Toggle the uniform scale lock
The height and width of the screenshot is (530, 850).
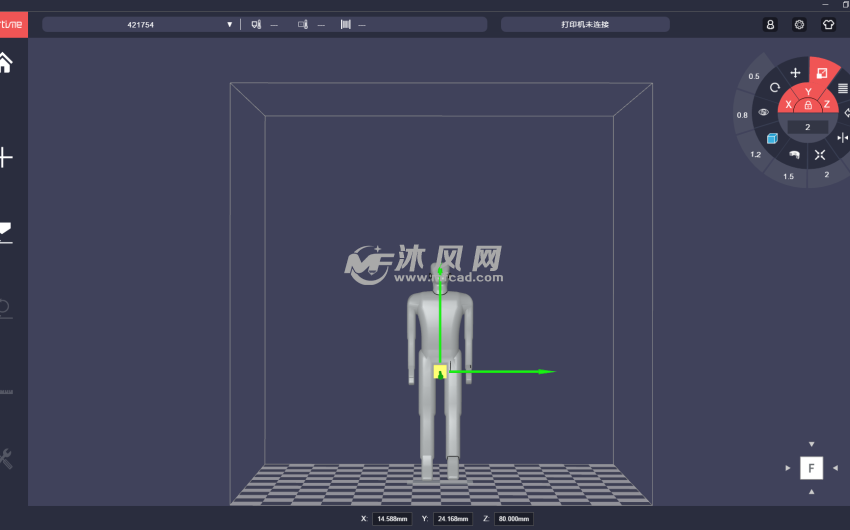coord(808,105)
